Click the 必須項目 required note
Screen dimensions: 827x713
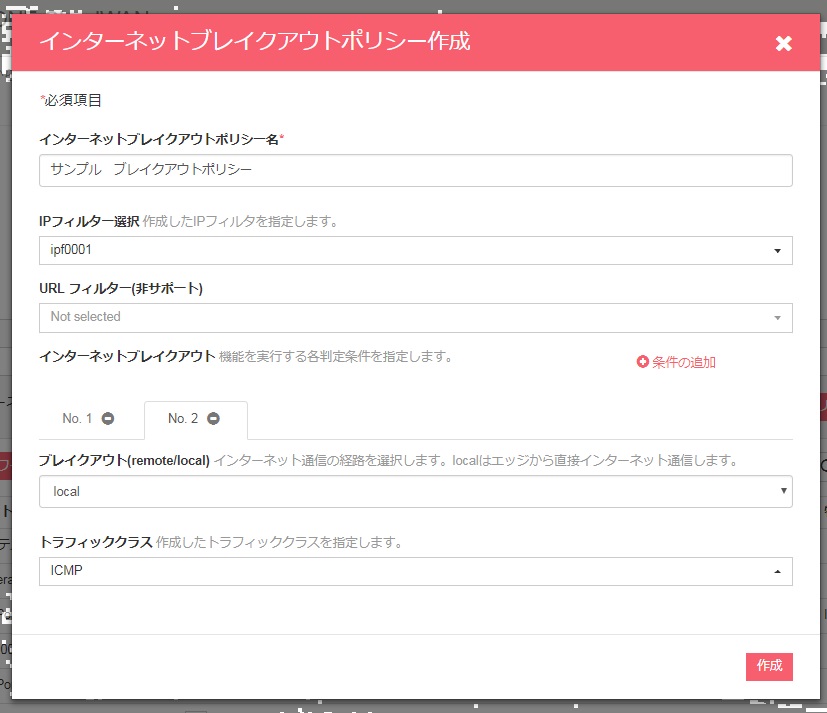coord(71,100)
